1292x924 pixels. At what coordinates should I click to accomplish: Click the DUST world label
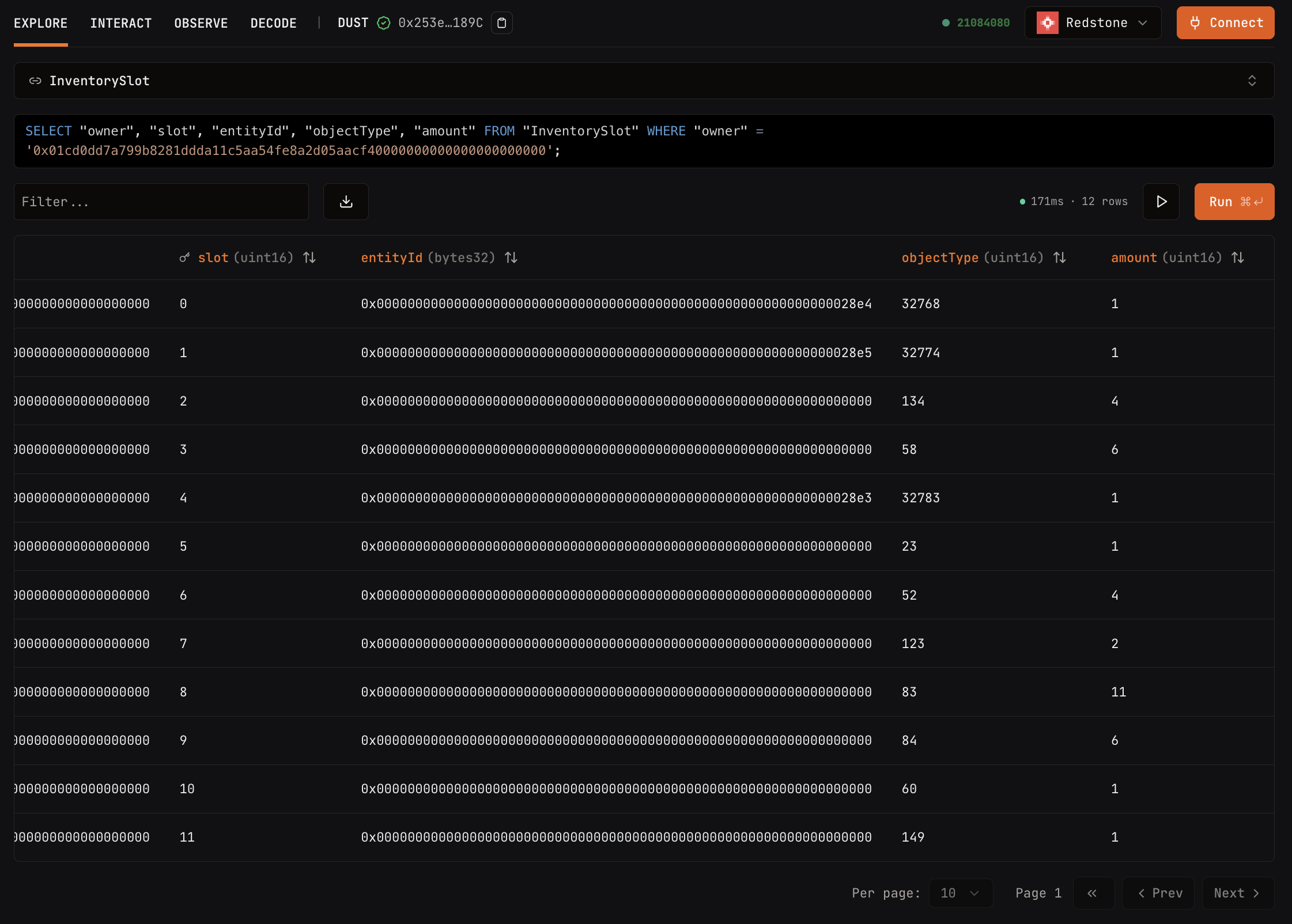pos(353,23)
